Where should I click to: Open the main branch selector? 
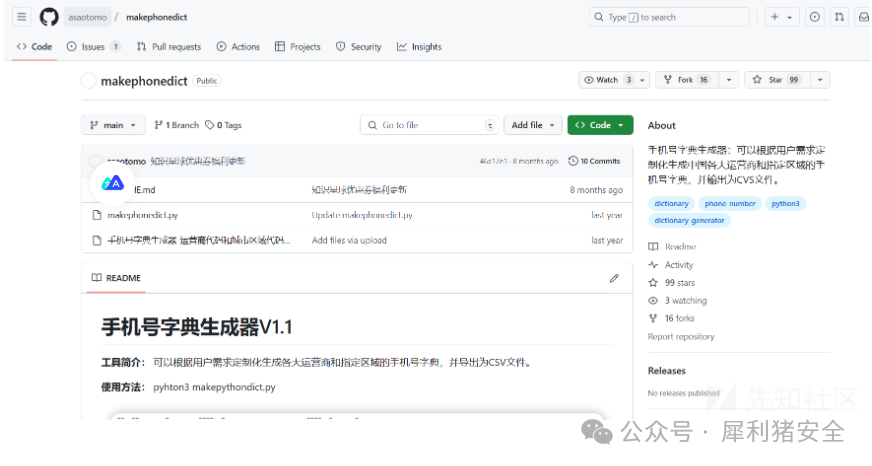(113, 125)
